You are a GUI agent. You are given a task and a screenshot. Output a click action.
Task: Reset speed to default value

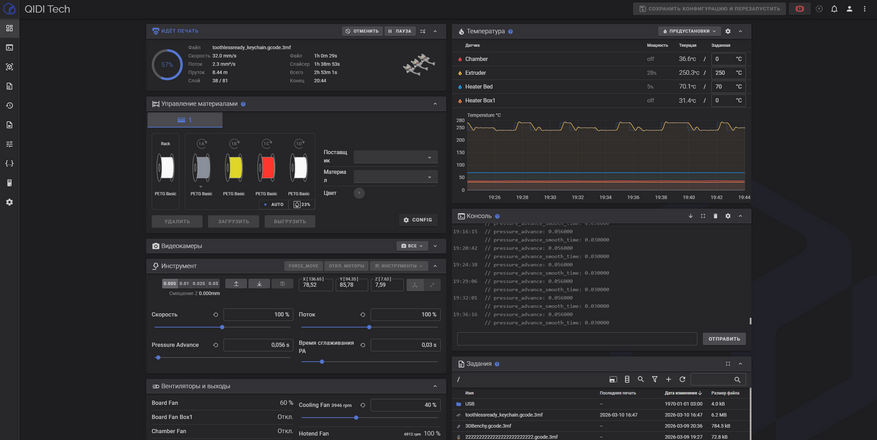pyautogui.click(x=216, y=315)
